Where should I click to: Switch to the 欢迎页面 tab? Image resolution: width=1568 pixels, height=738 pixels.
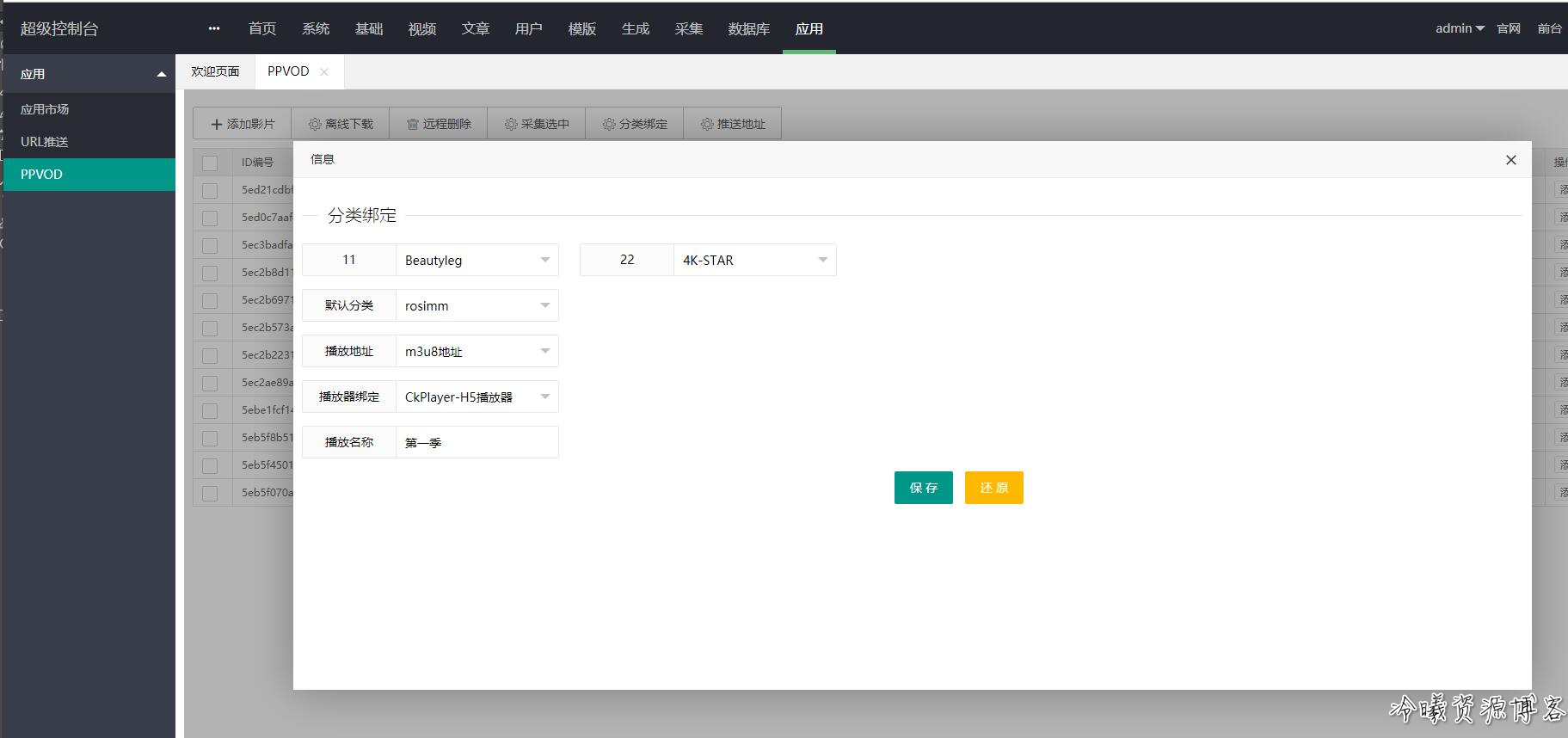(215, 71)
